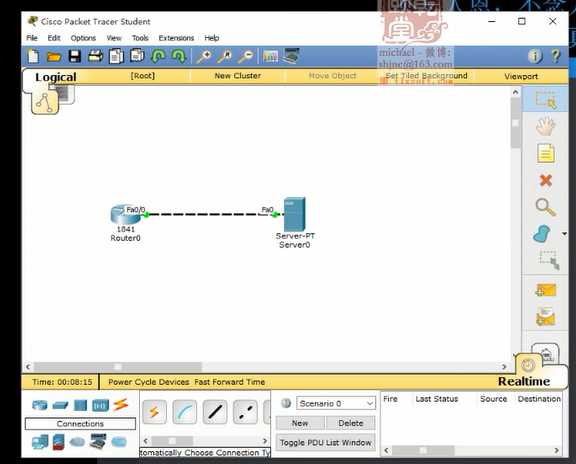Click Toggle PDU List Window button
Image resolution: width=576 pixels, height=464 pixels.
(325, 443)
